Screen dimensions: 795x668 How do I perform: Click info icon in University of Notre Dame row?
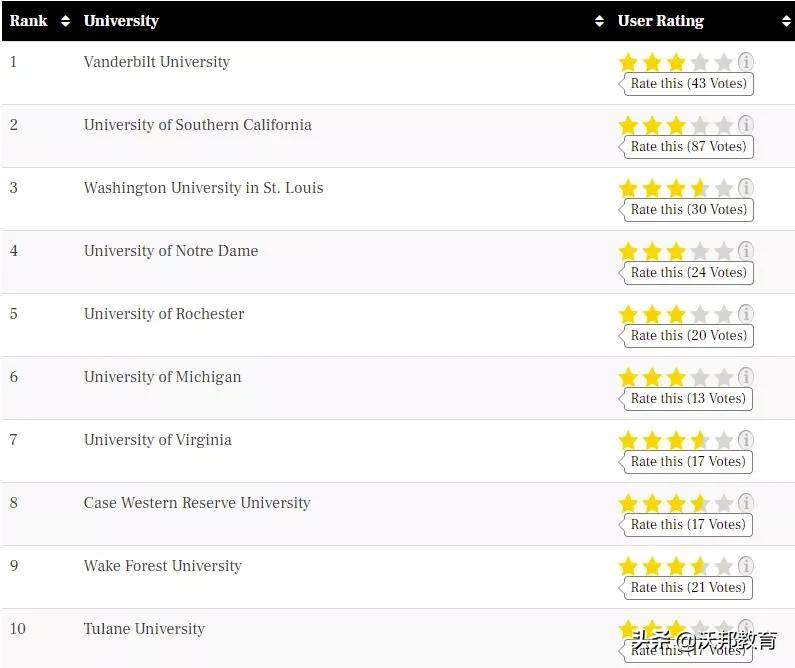[746, 251]
